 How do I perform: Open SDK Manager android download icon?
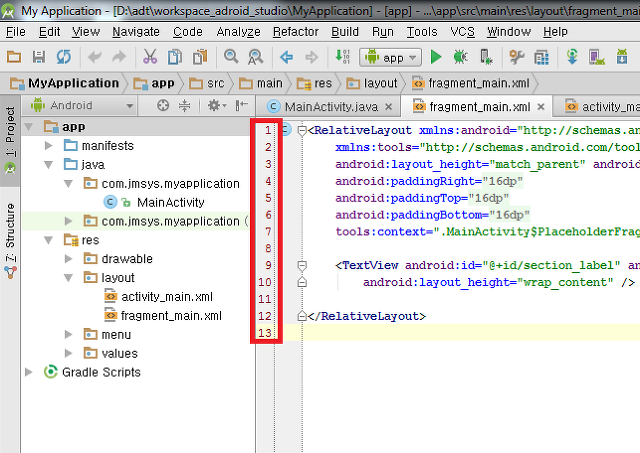[x=622, y=57]
